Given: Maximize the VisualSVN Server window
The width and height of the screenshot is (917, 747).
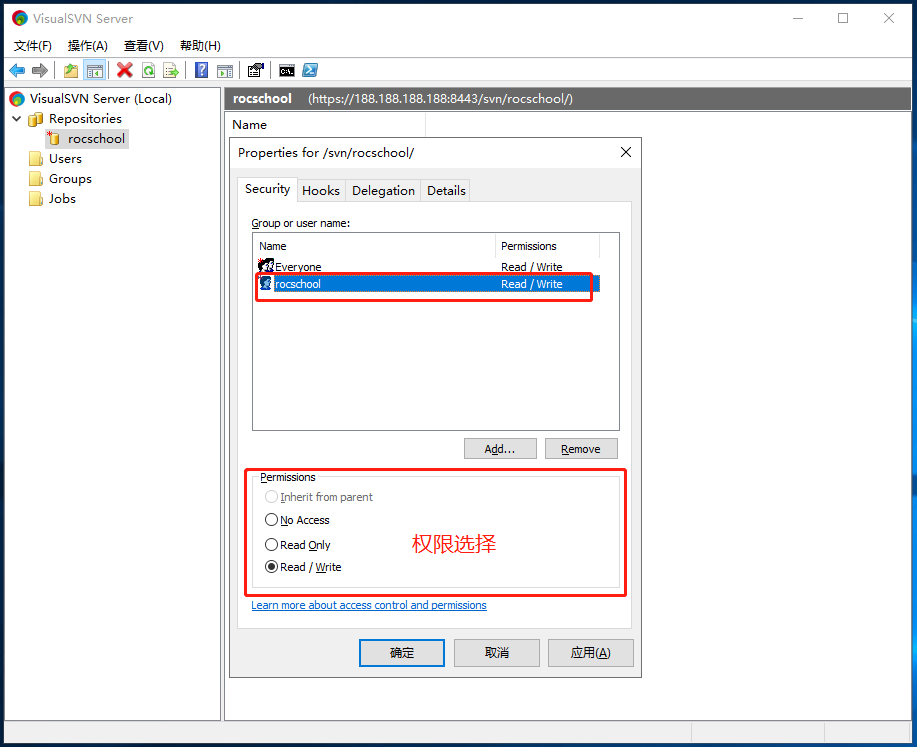Looking at the screenshot, I should (x=843, y=18).
